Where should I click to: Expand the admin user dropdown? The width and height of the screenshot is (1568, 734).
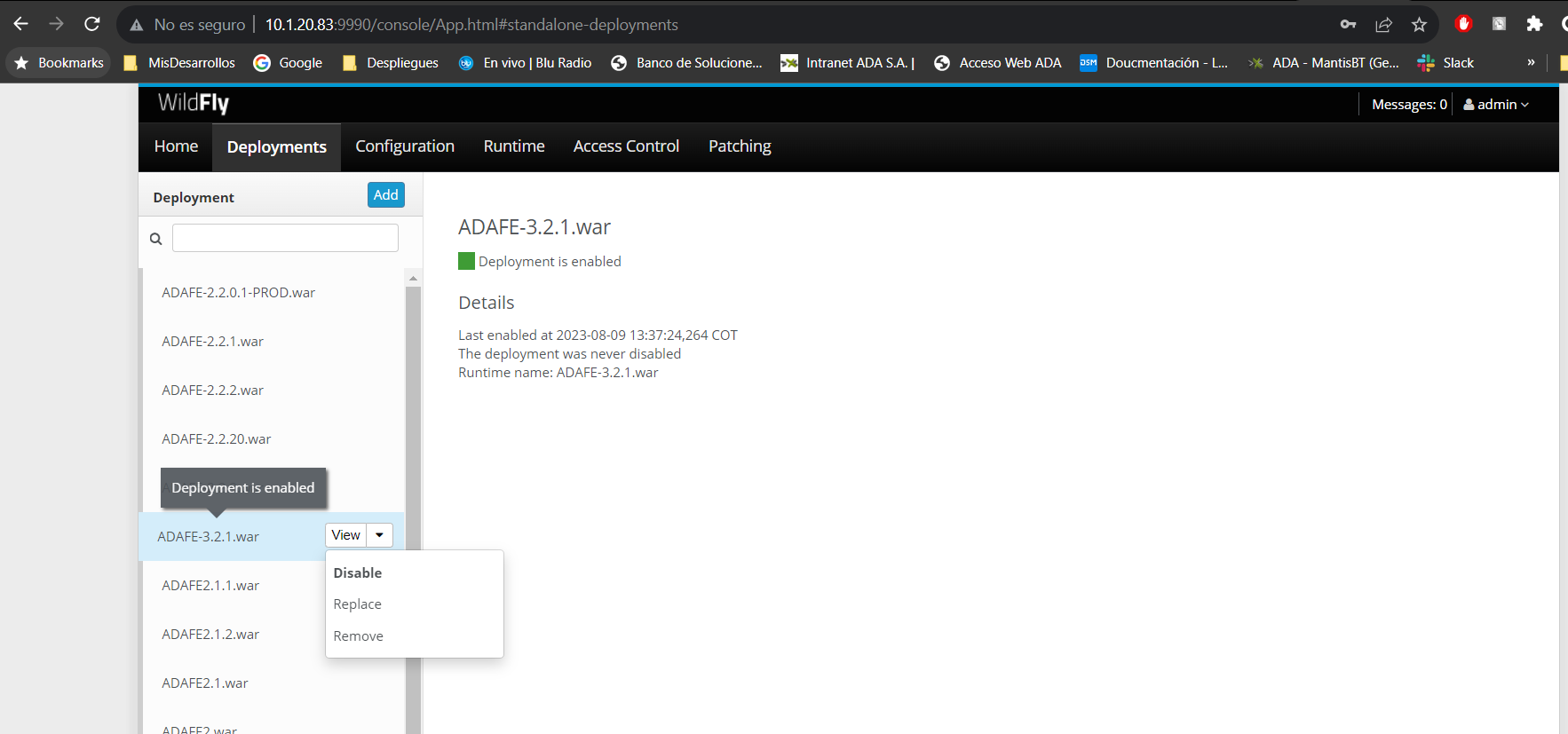[x=1496, y=105]
